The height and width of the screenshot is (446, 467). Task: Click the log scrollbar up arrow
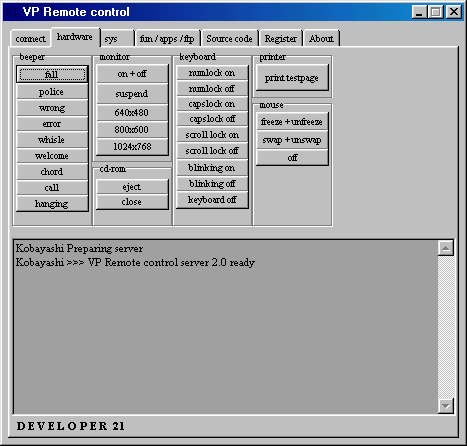[446, 248]
